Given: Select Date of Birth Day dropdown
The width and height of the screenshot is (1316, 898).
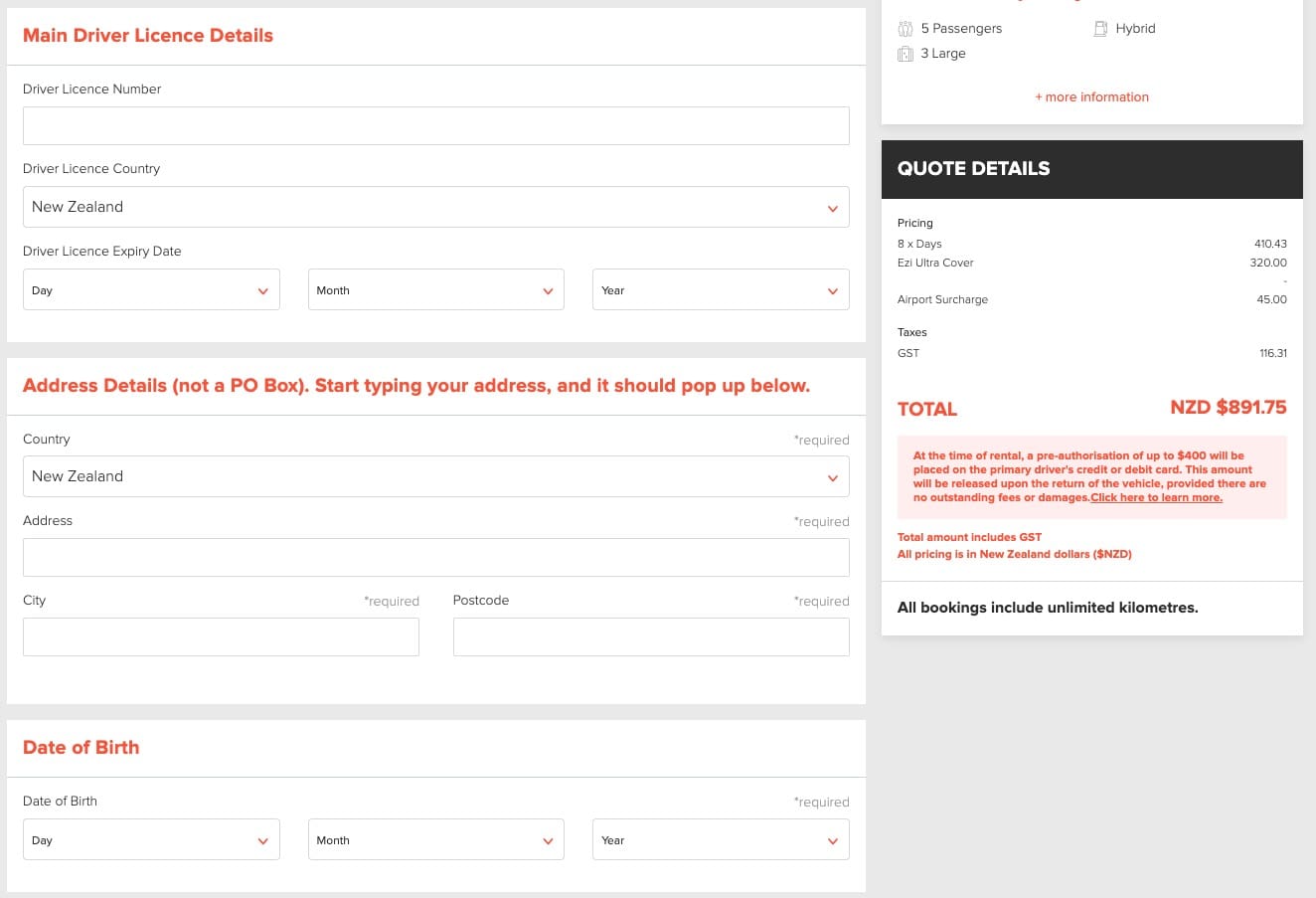Looking at the screenshot, I should [151, 840].
